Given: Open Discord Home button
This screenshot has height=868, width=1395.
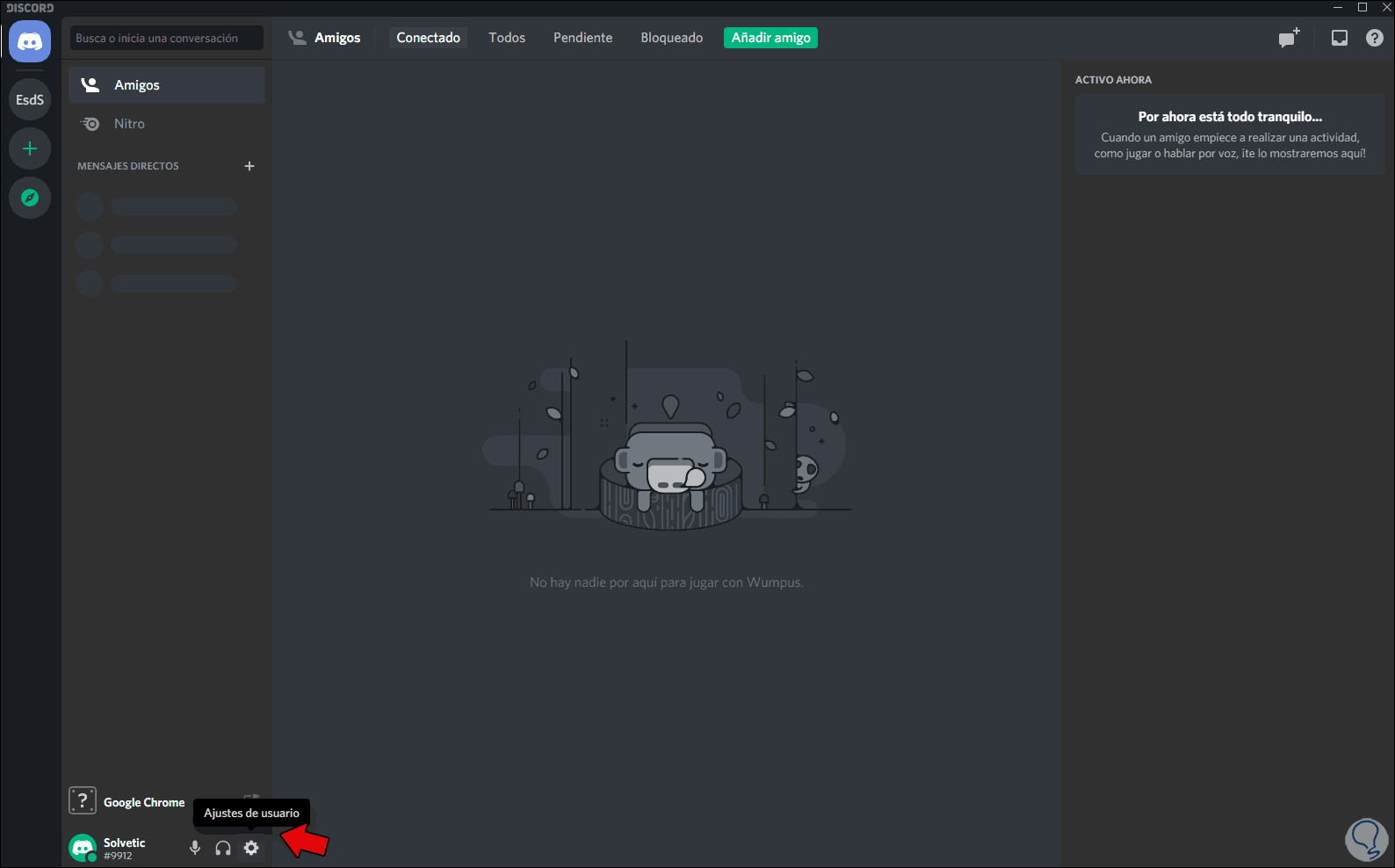Looking at the screenshot, I should pos(30,41).
